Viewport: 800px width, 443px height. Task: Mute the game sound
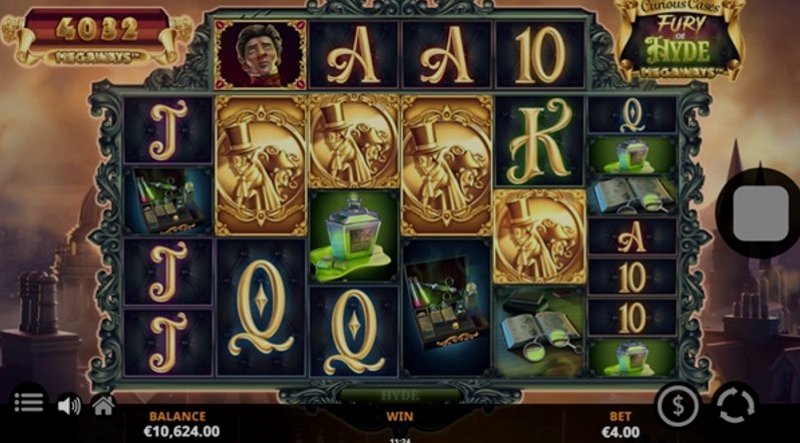[69, 406]
